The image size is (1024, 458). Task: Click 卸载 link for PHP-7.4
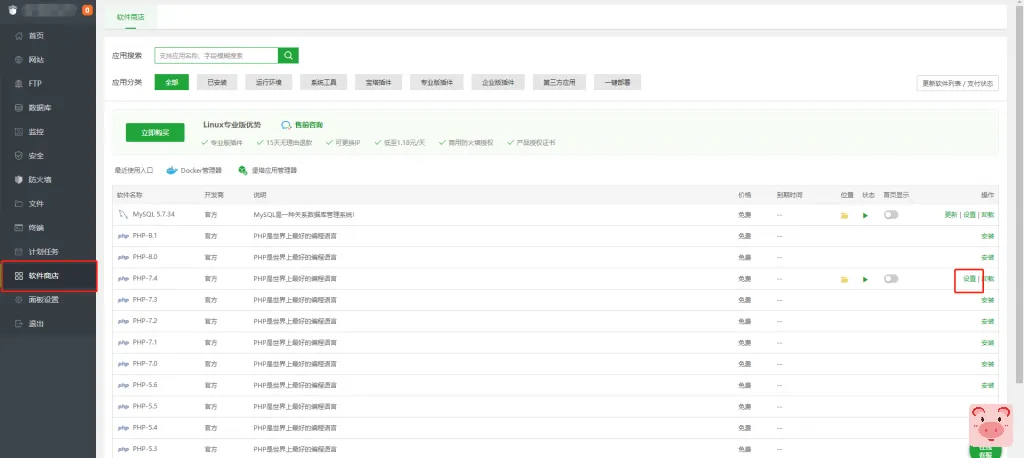[x=988, y=279]
